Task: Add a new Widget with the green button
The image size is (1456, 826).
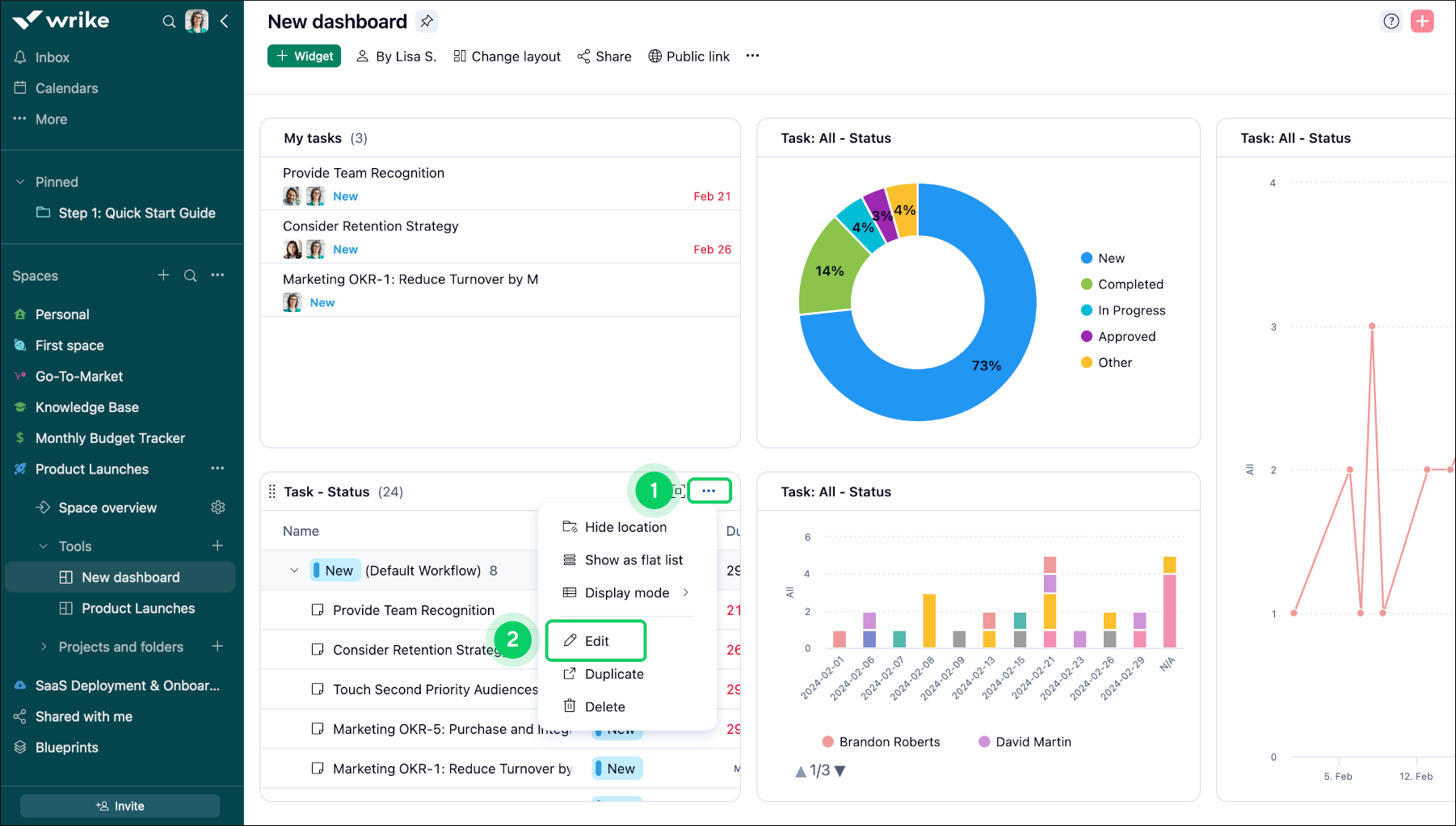Action: click(304, 56)
